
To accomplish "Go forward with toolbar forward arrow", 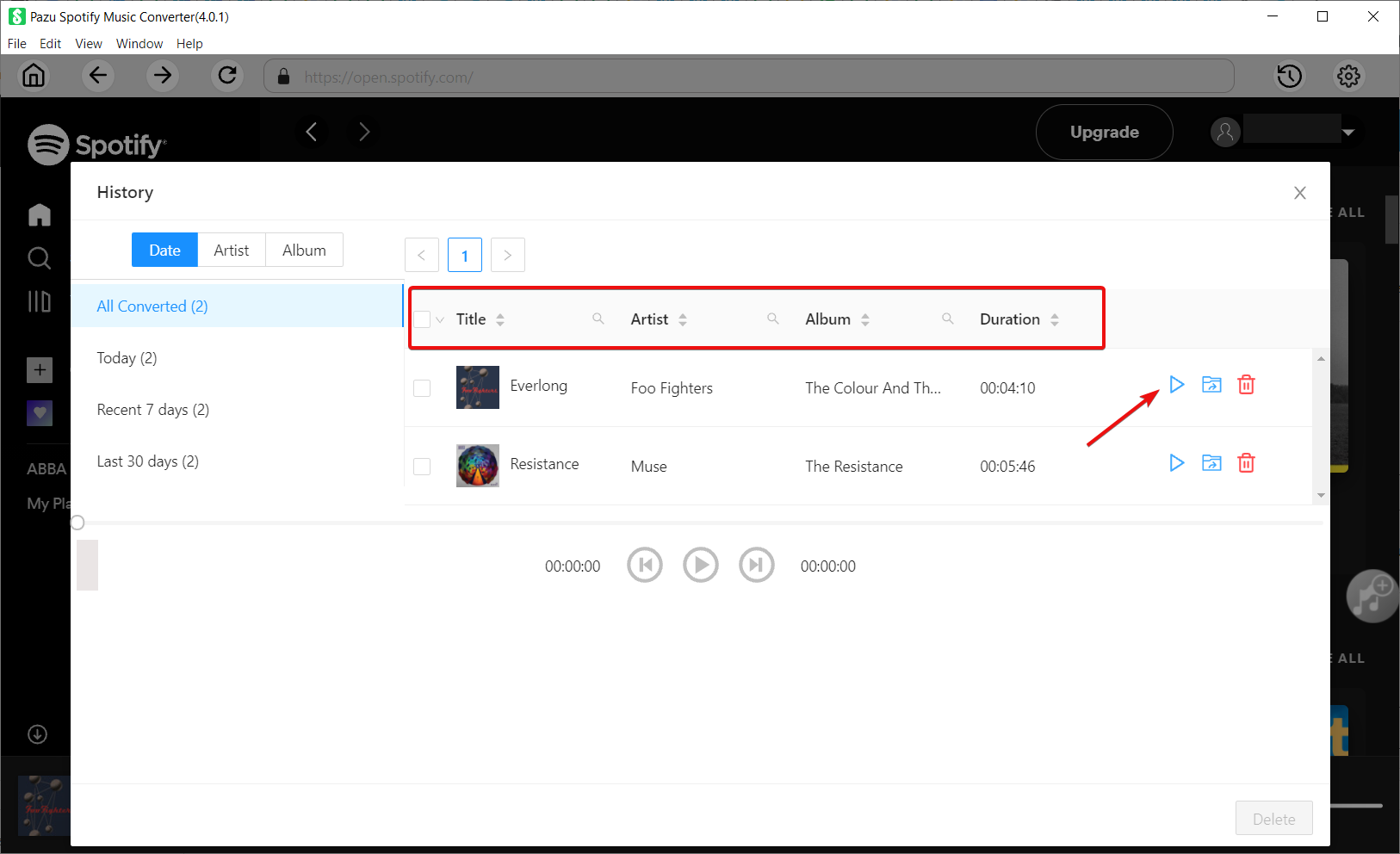I will point(163,76).
